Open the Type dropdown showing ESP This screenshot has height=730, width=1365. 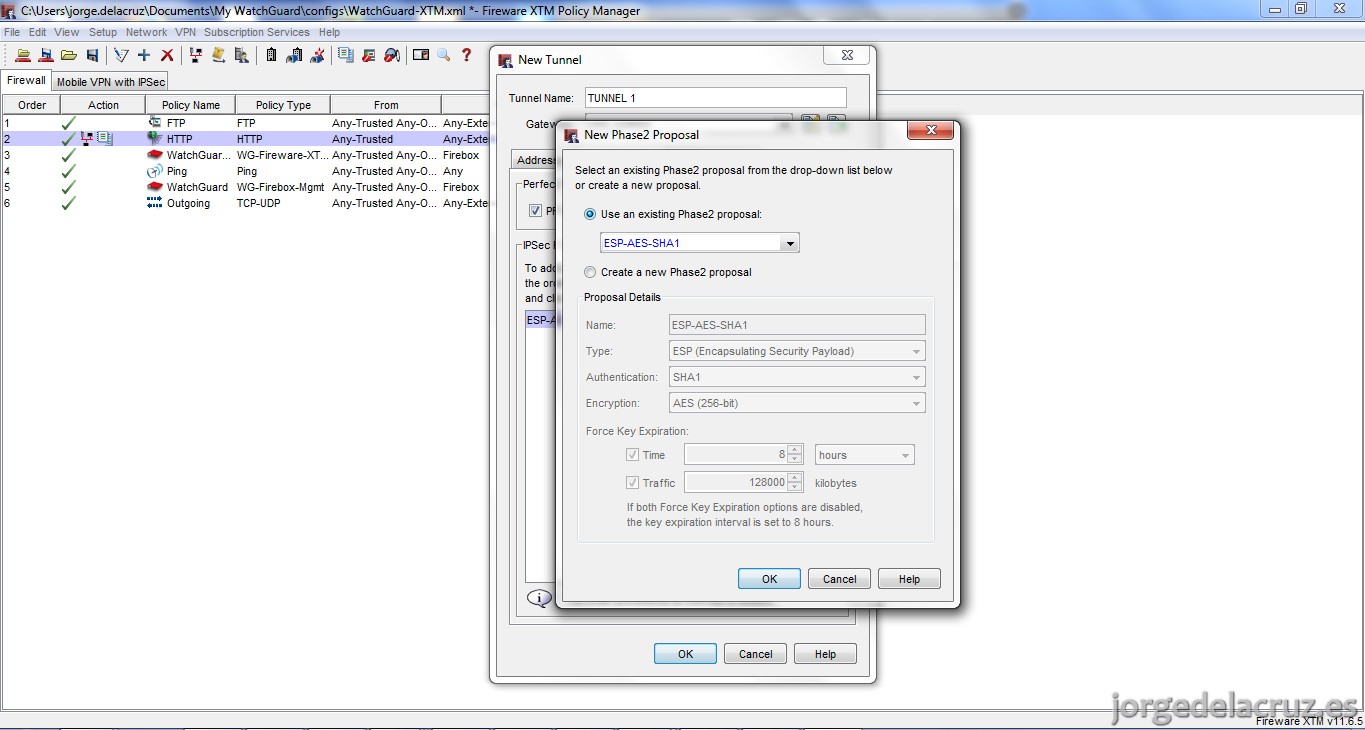[797, 351]
